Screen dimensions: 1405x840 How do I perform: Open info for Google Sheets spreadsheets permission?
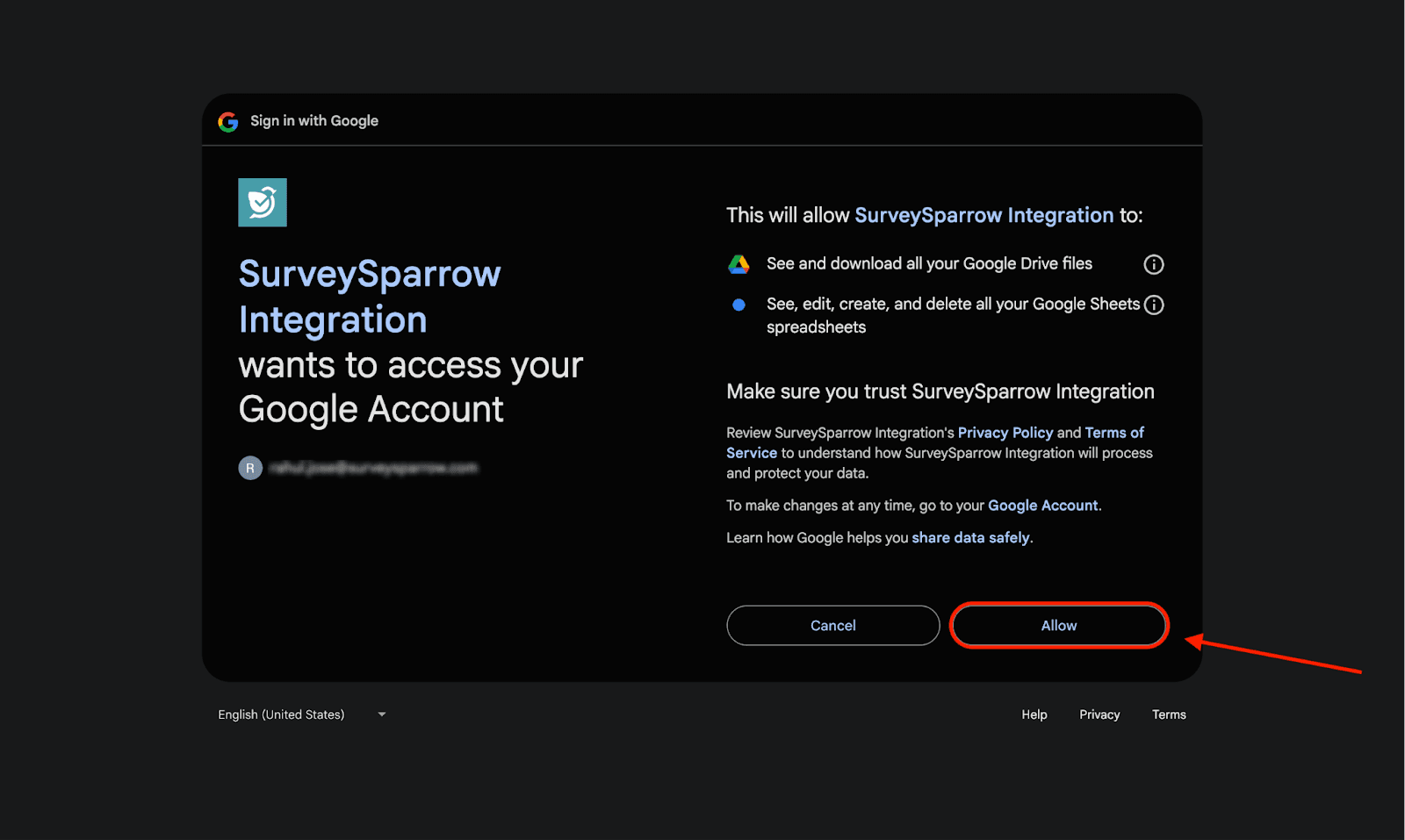(x=1154, y=305)
